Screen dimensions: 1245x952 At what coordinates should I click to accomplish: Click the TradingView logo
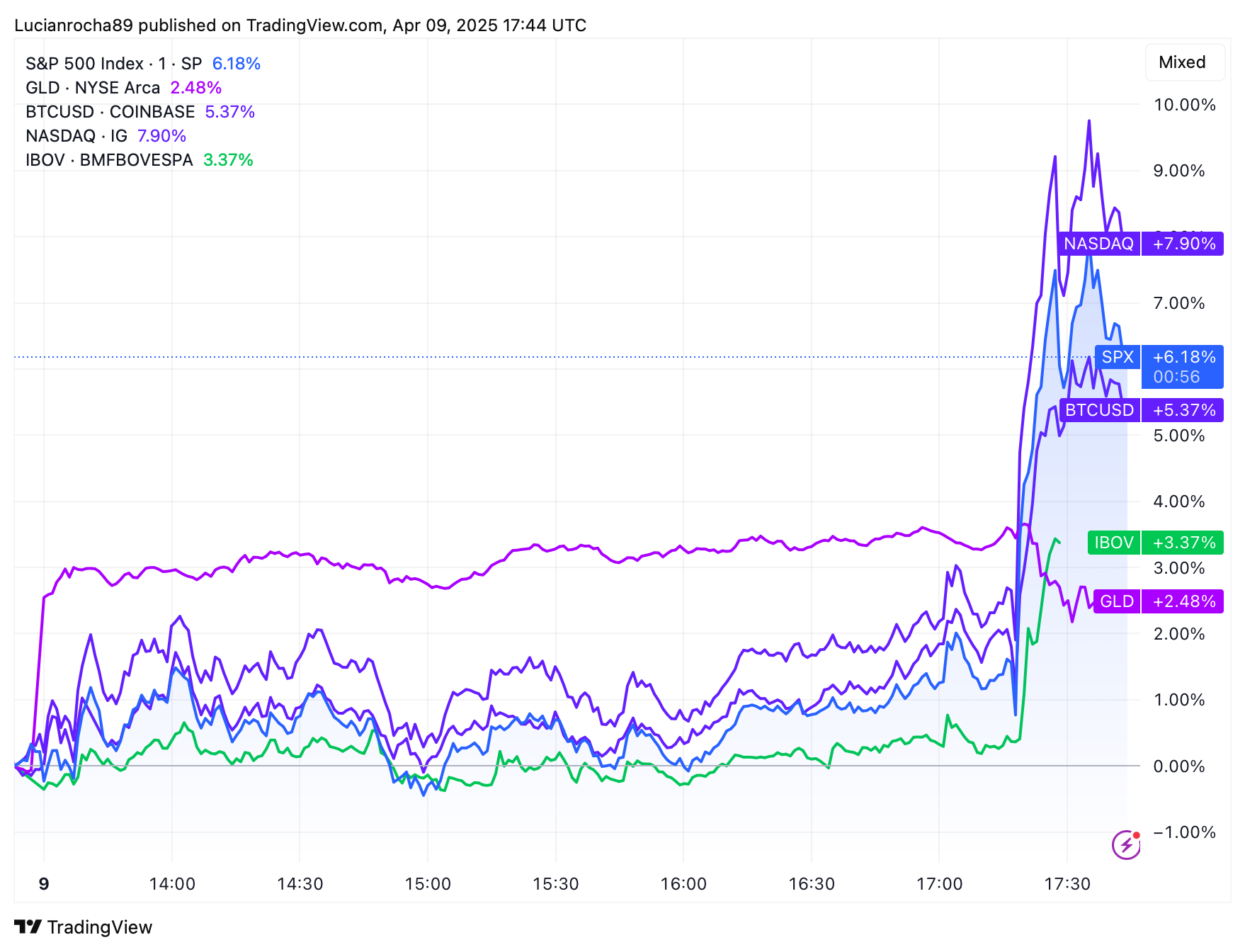pyautogui.click(x=83, y=926)
